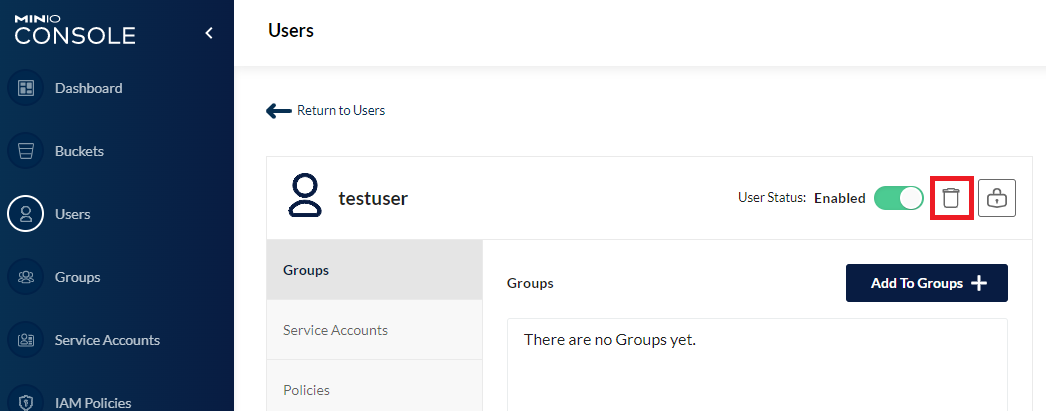The image size is (1046, 411).
Task: Click the change password lock icon
Action: (x=997, y=198)
